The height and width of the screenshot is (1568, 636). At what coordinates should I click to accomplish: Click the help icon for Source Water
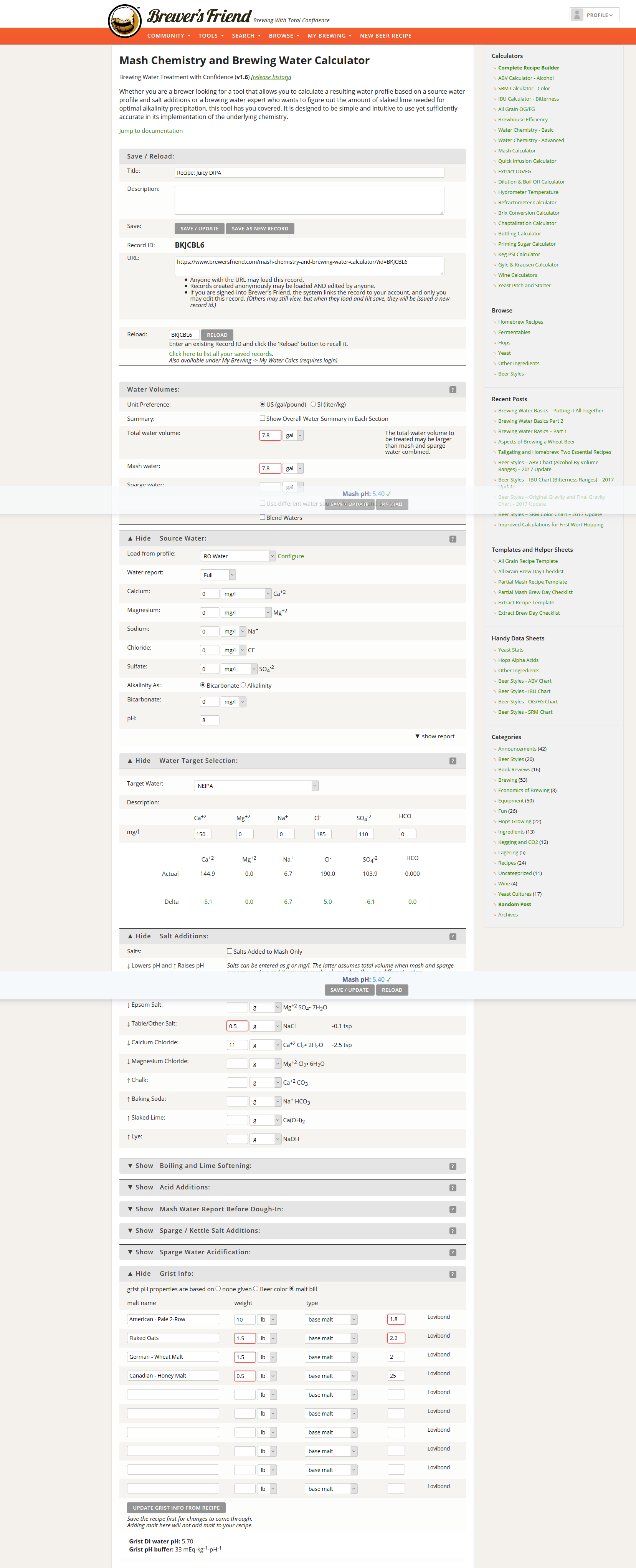tap(452, 539)
